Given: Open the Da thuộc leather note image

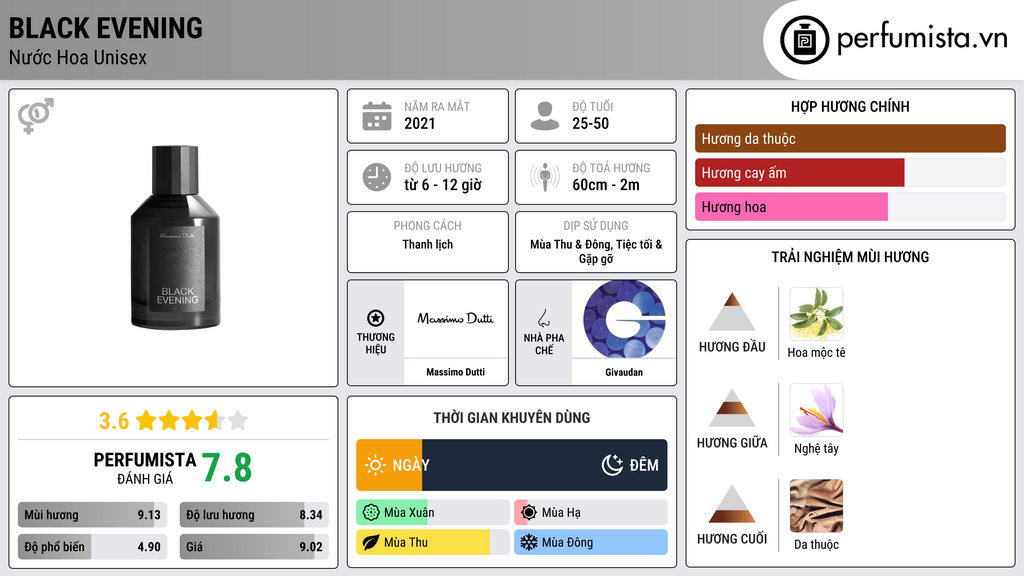Looking at the screenshot, I should 816,506.
